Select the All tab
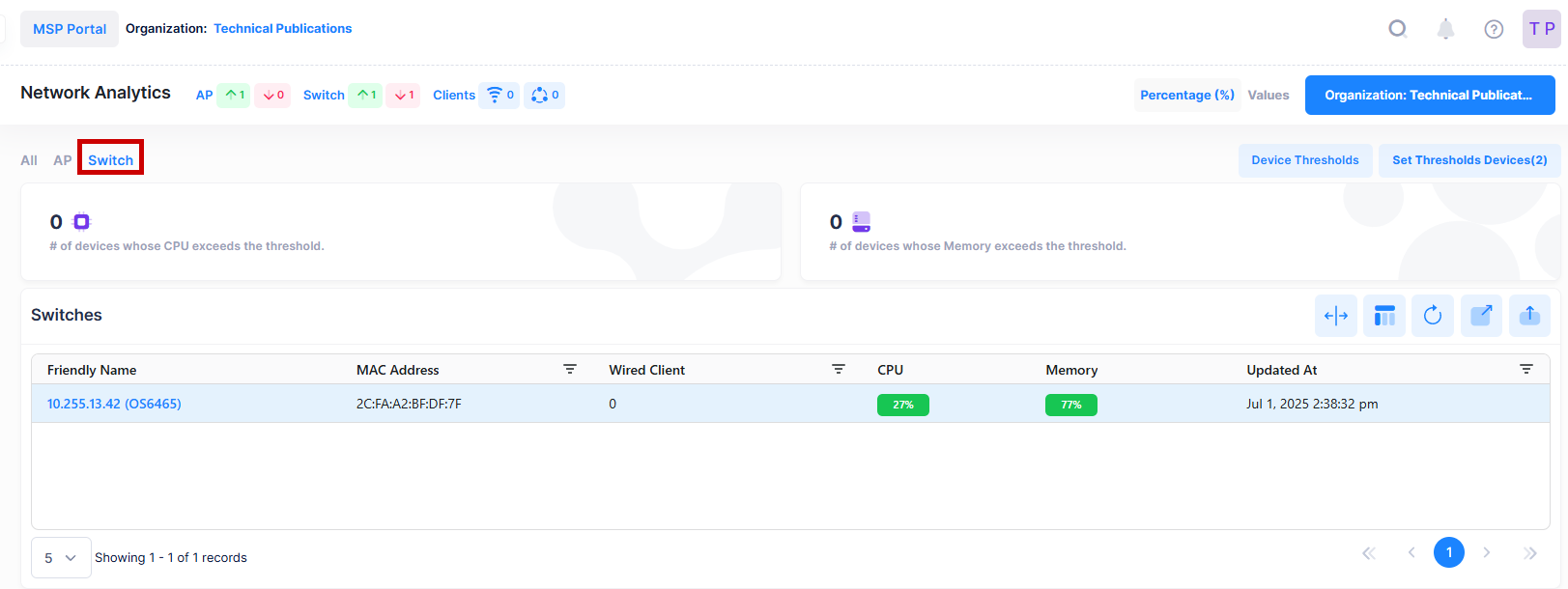The height and width of the screenshot is (589, 1568). click(x=29, y=160)
